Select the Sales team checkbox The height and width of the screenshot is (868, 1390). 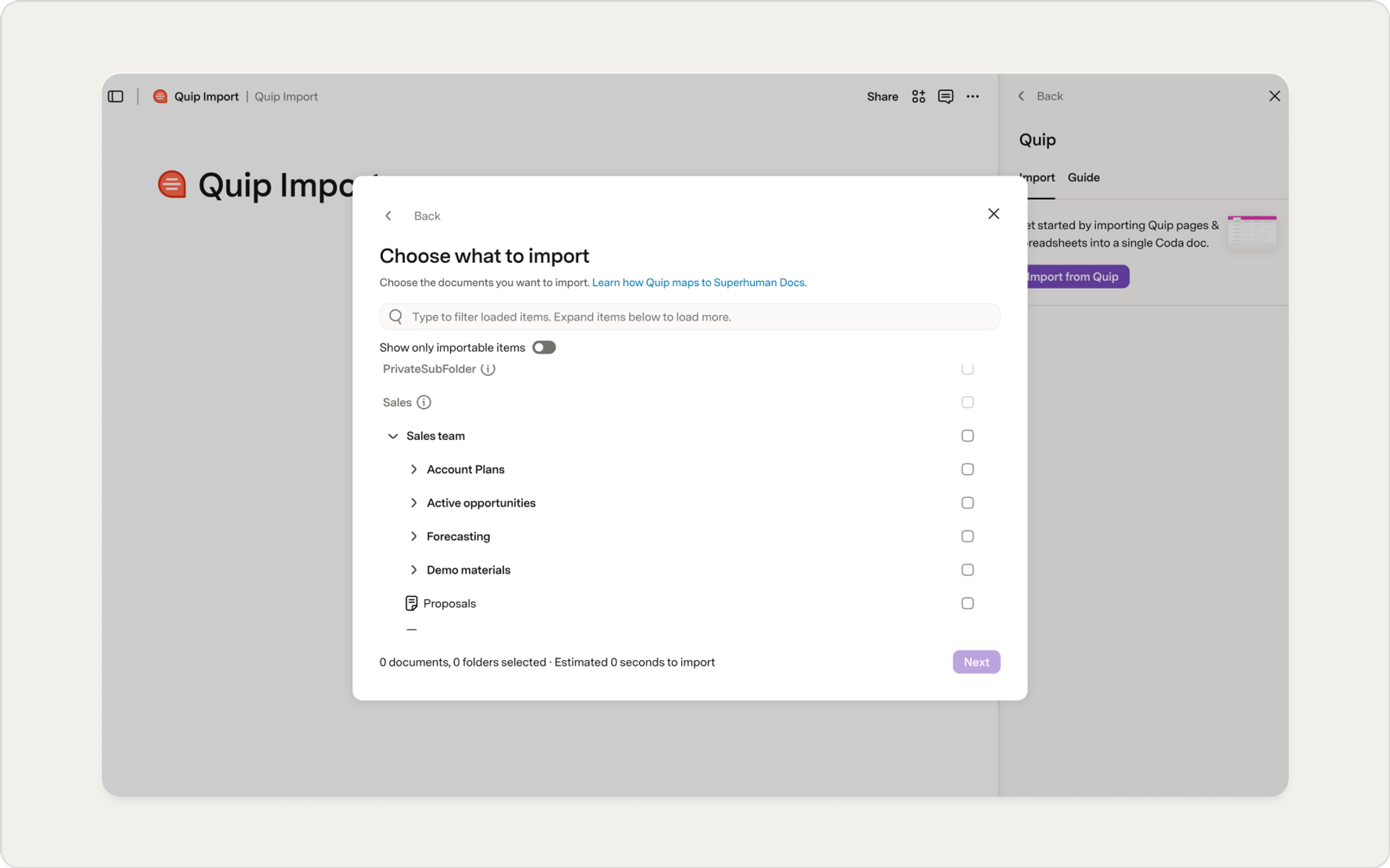point(967,436)
